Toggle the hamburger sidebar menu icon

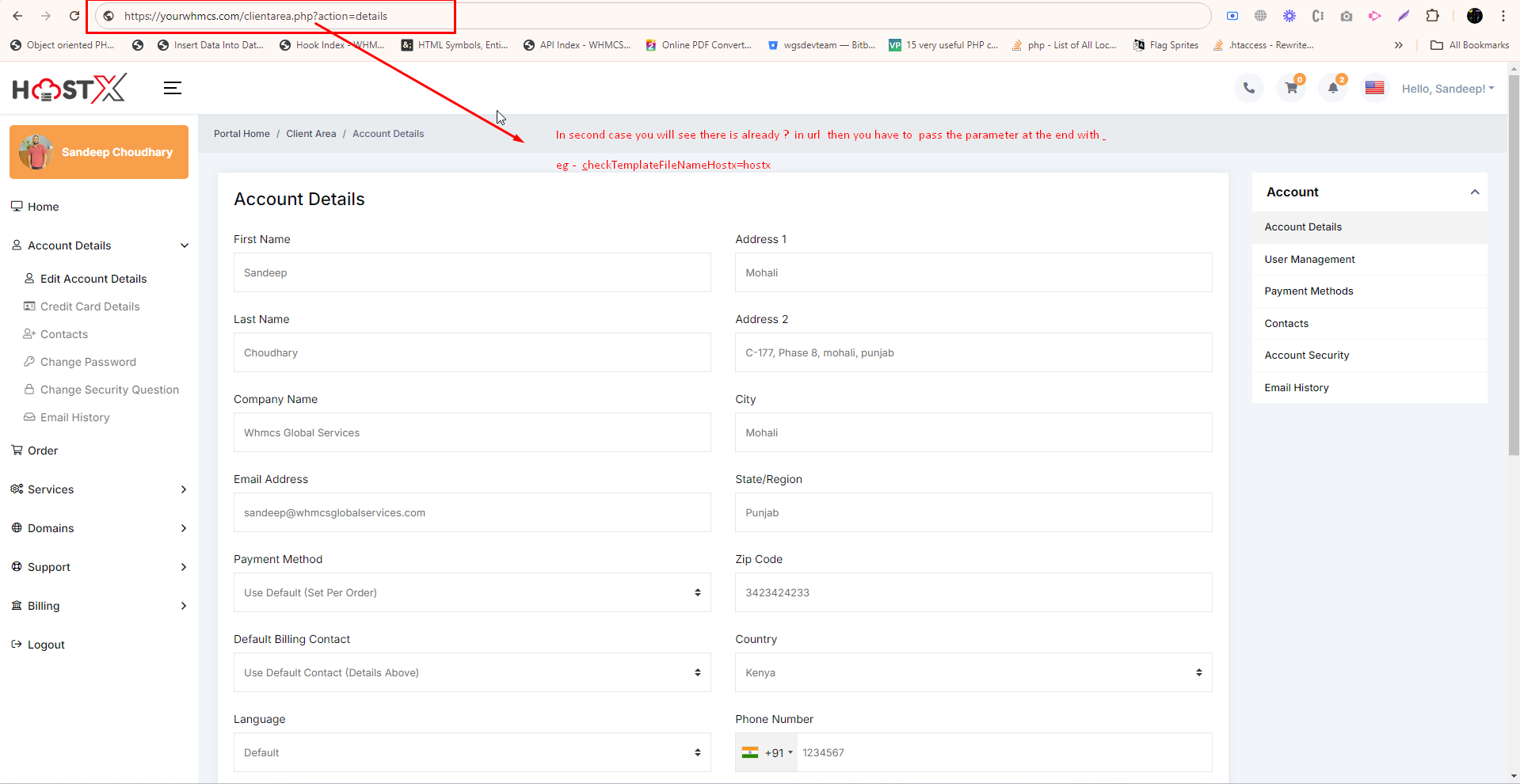coord(173,88)
